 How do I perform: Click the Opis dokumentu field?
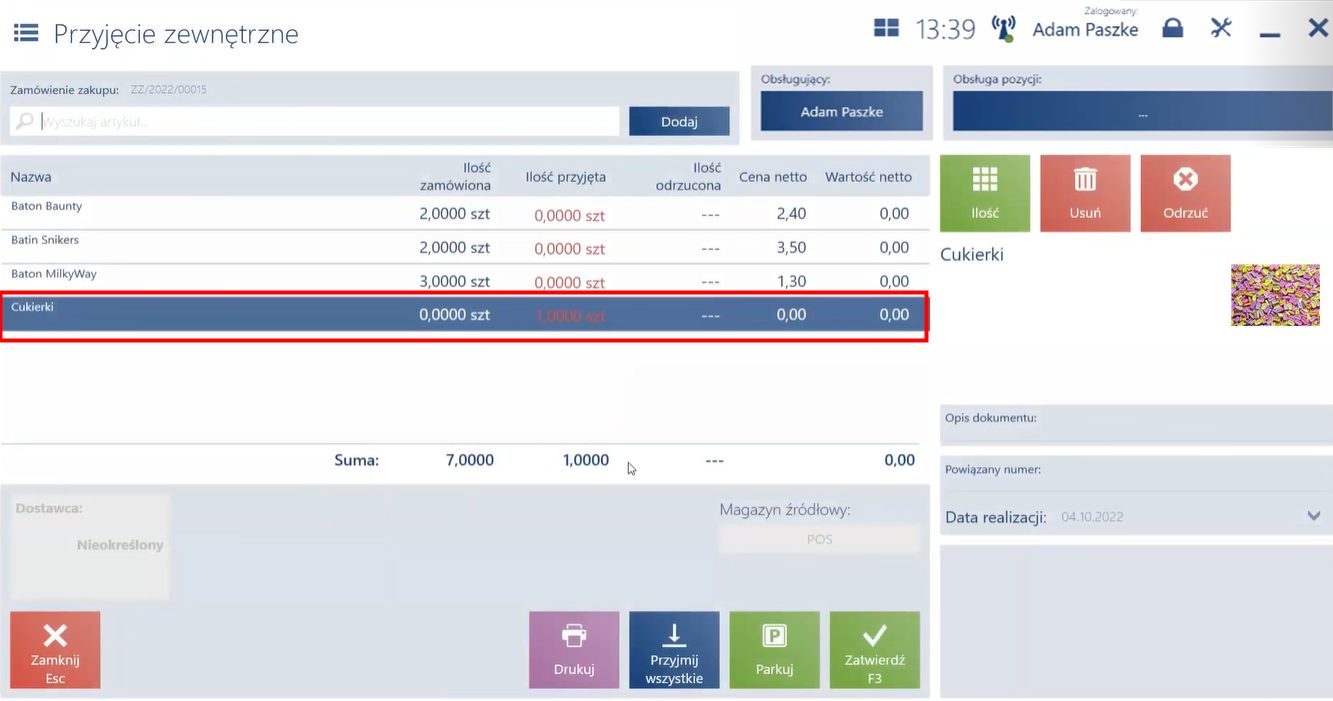1136,425
